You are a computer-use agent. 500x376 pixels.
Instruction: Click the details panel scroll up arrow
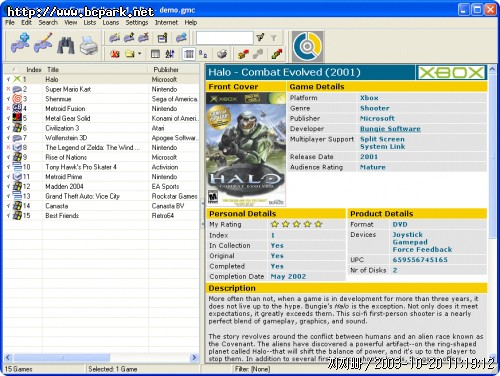(492, 69)
